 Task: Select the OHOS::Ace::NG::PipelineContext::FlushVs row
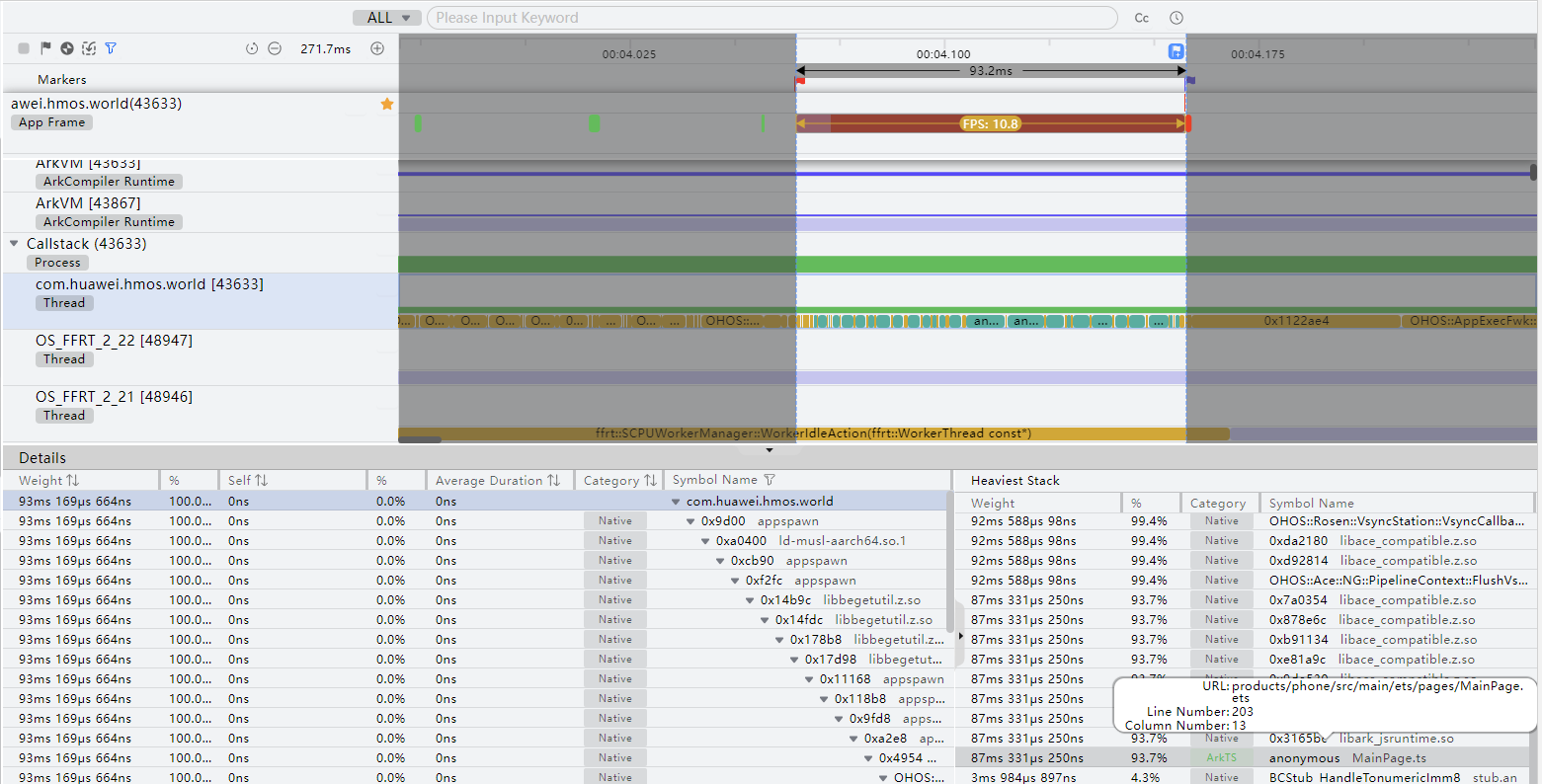[x=1246, y=581]
